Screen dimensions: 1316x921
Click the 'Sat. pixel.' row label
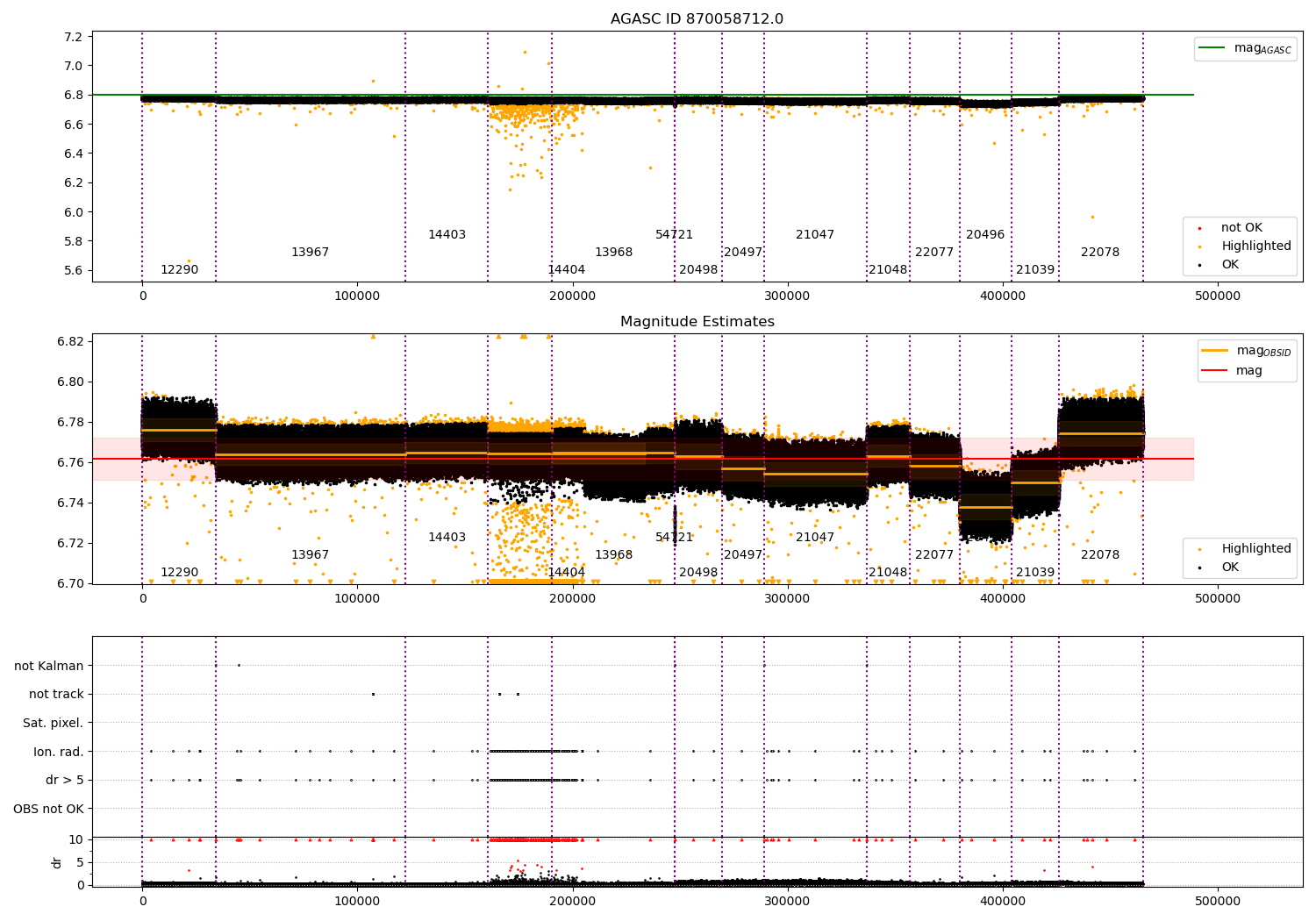54,724
